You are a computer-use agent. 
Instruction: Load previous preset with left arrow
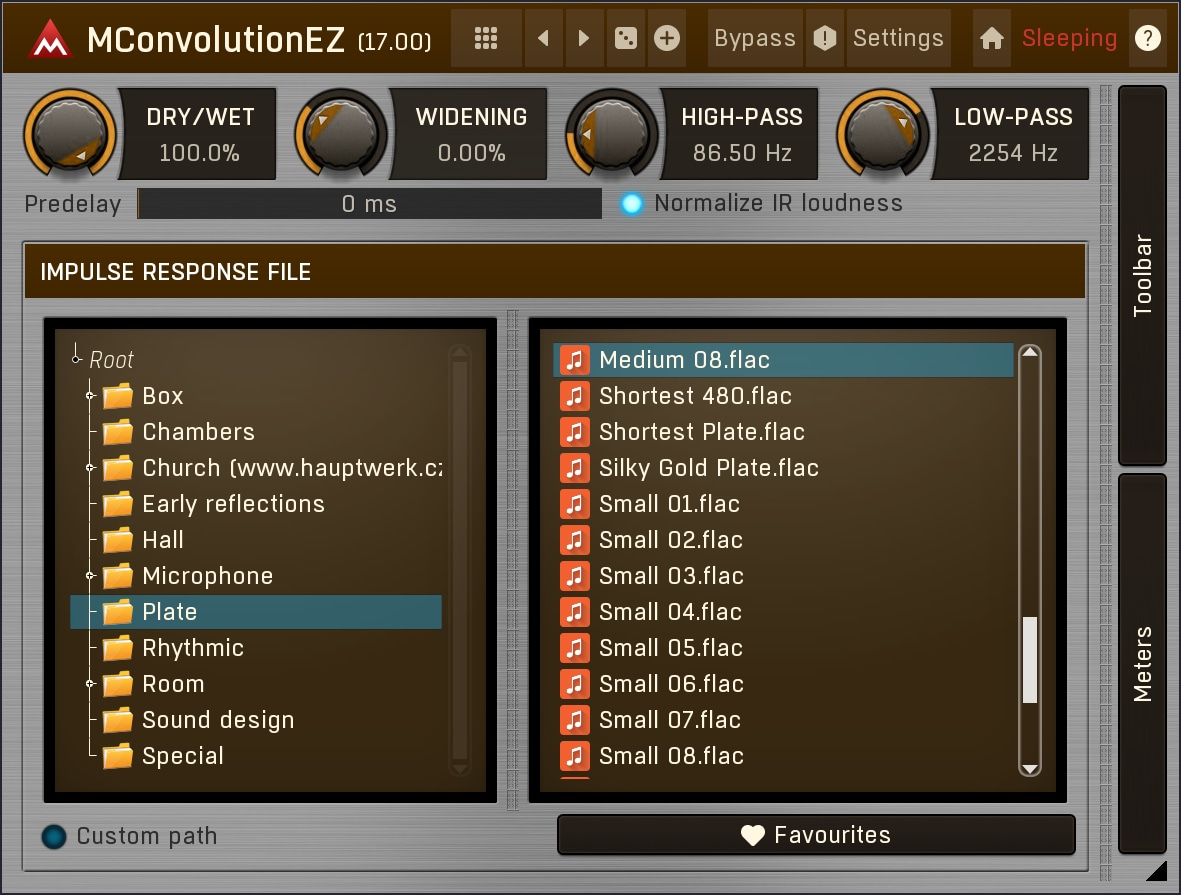tap(543, 39)
